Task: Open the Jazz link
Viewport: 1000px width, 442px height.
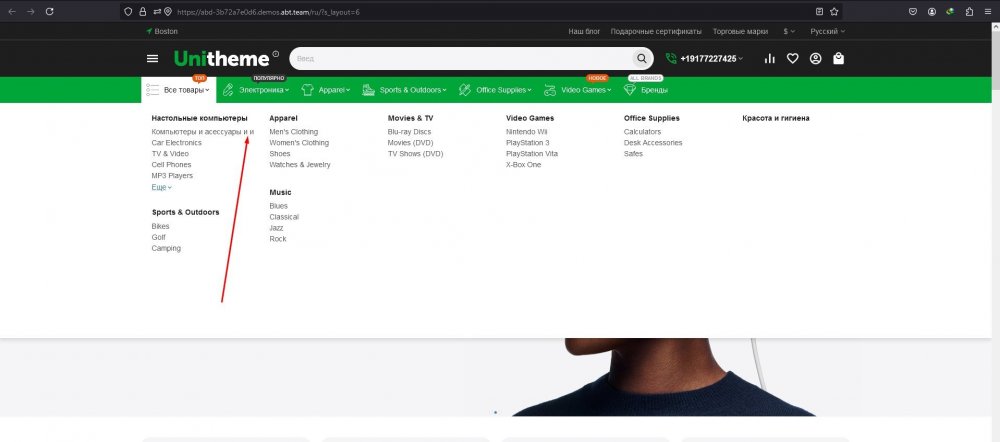Action: [276, 228]
